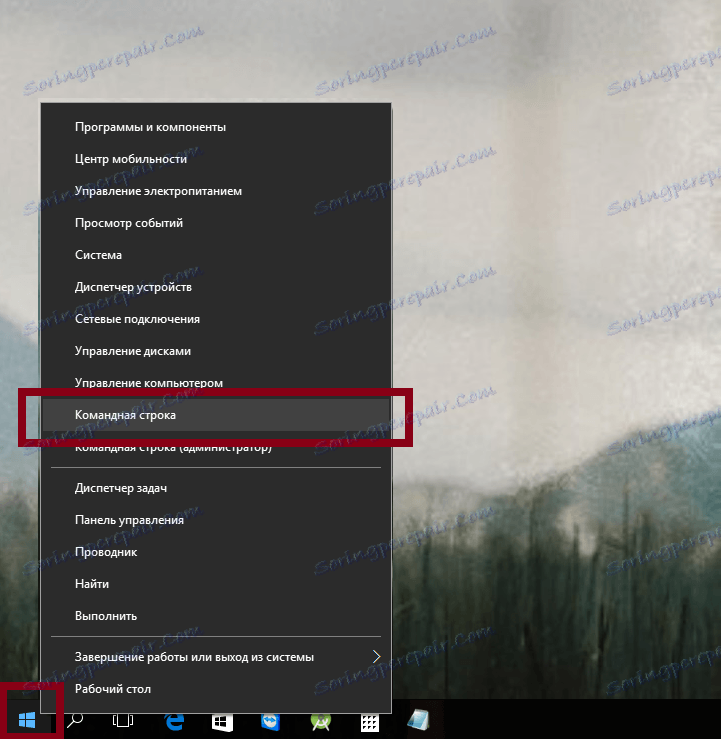
Task: Open Сетевые подключения
Action: (x=216, y=320)
